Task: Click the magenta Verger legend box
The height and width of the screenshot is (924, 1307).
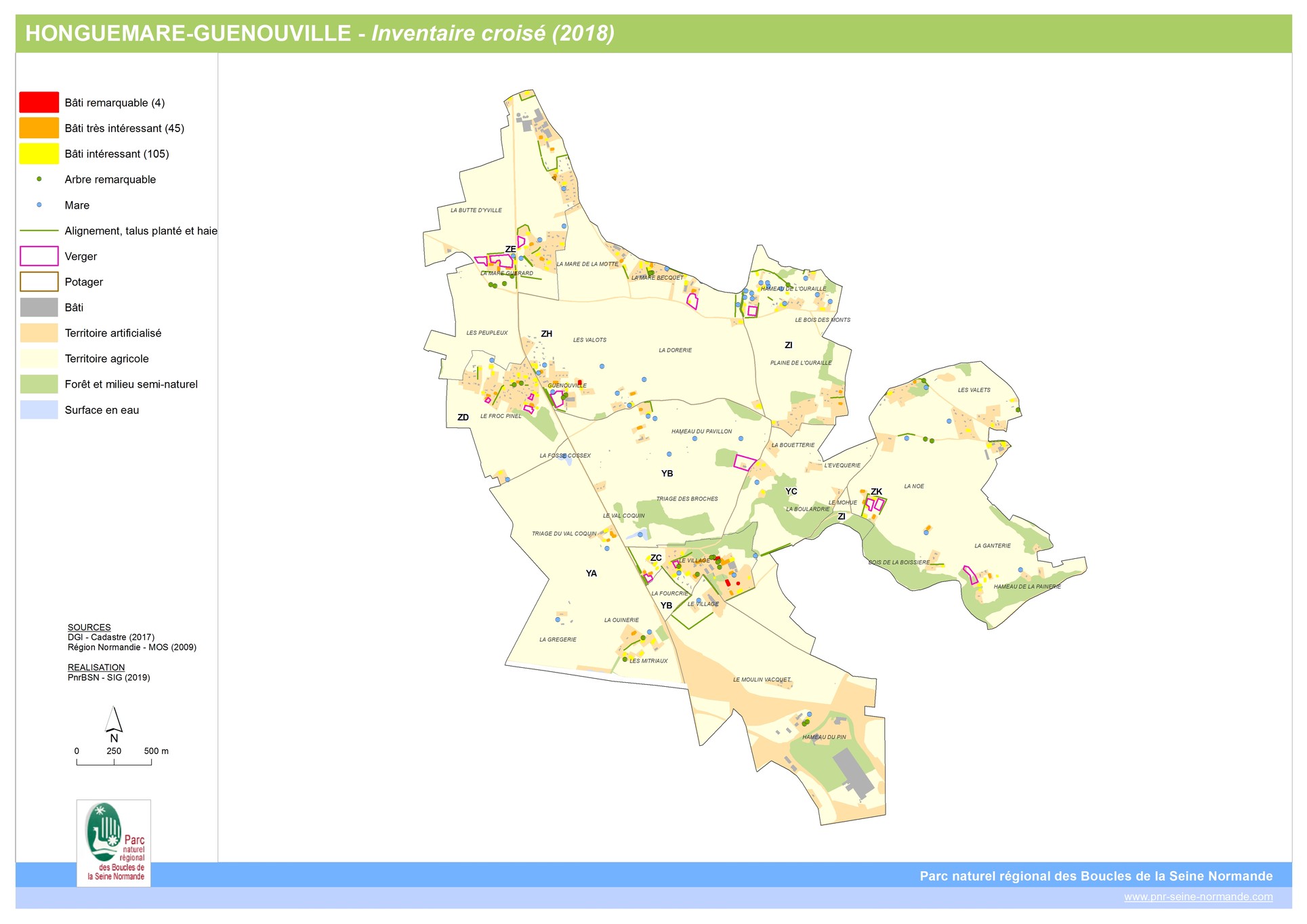Action: click(x=39, y=256)
